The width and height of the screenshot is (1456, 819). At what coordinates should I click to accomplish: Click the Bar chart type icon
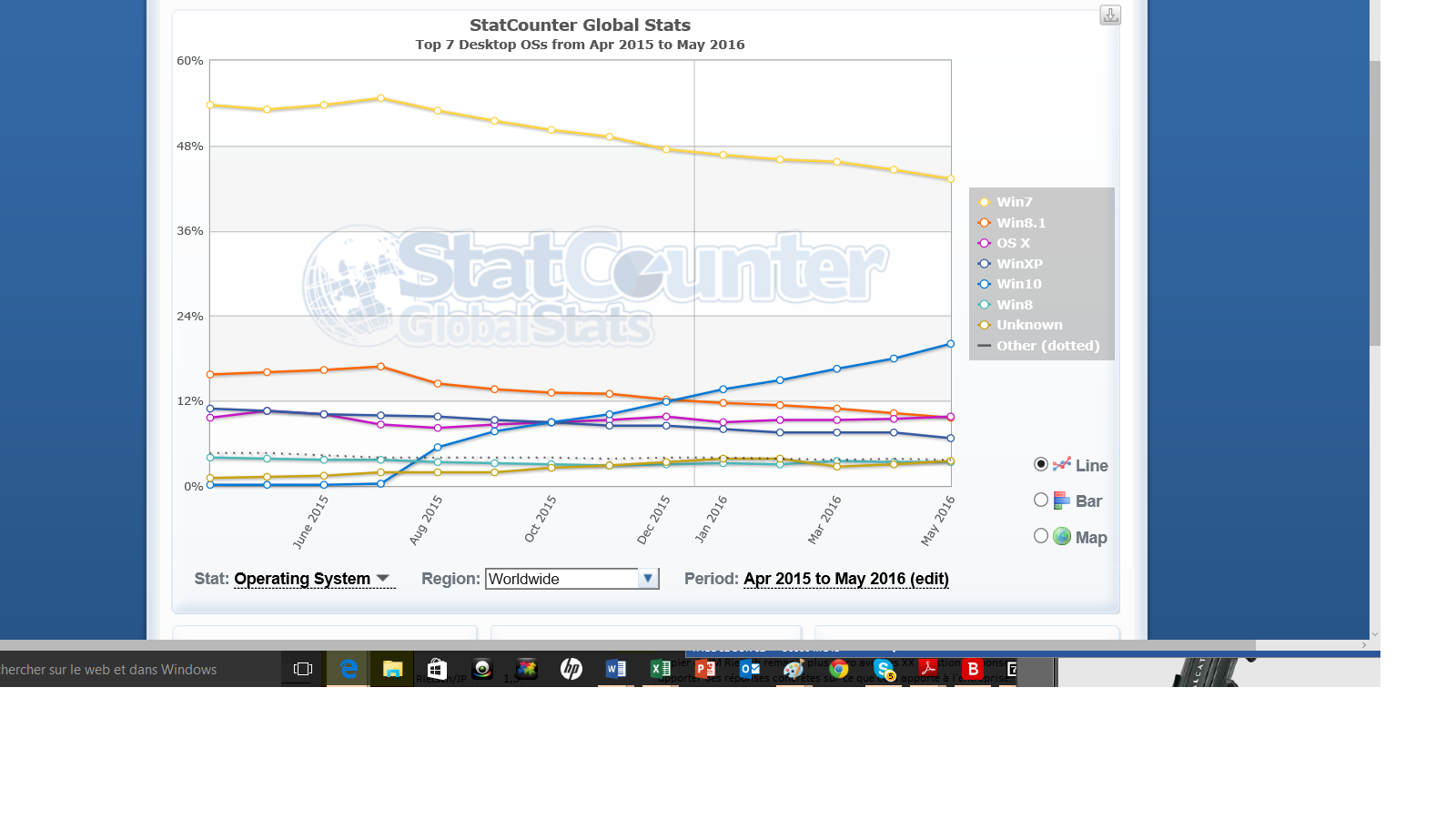point(1062,500)
